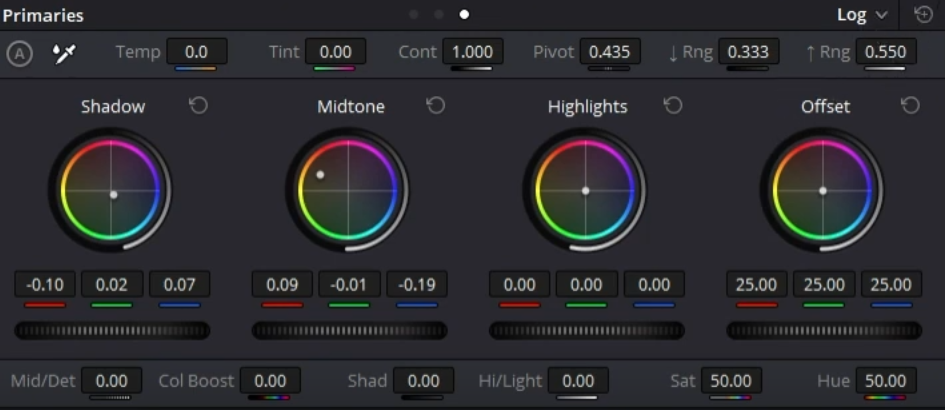Reset the Offset color wheel
Screen dimensions: 945x410
tap(910, 106)
